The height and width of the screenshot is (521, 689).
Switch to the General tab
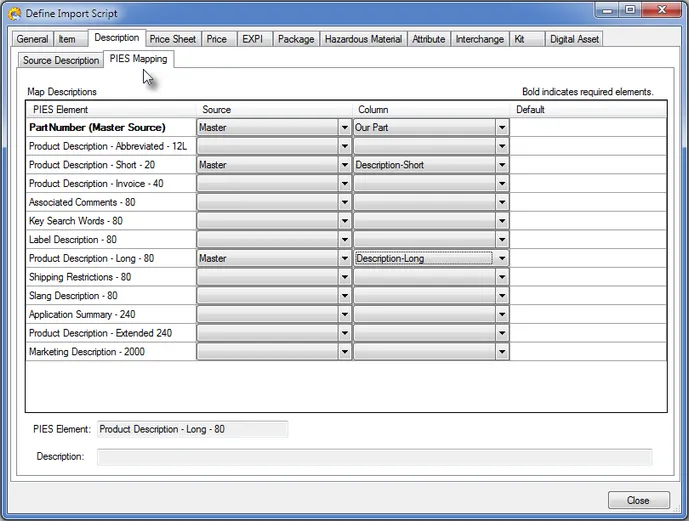point(32,39)
